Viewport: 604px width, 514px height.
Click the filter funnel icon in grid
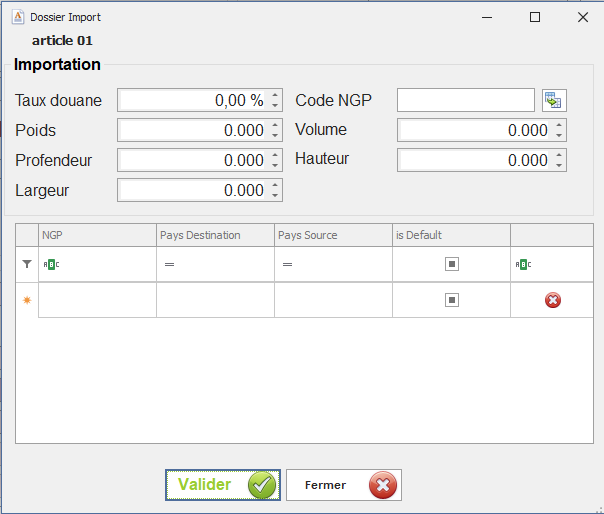click(27, 265)
